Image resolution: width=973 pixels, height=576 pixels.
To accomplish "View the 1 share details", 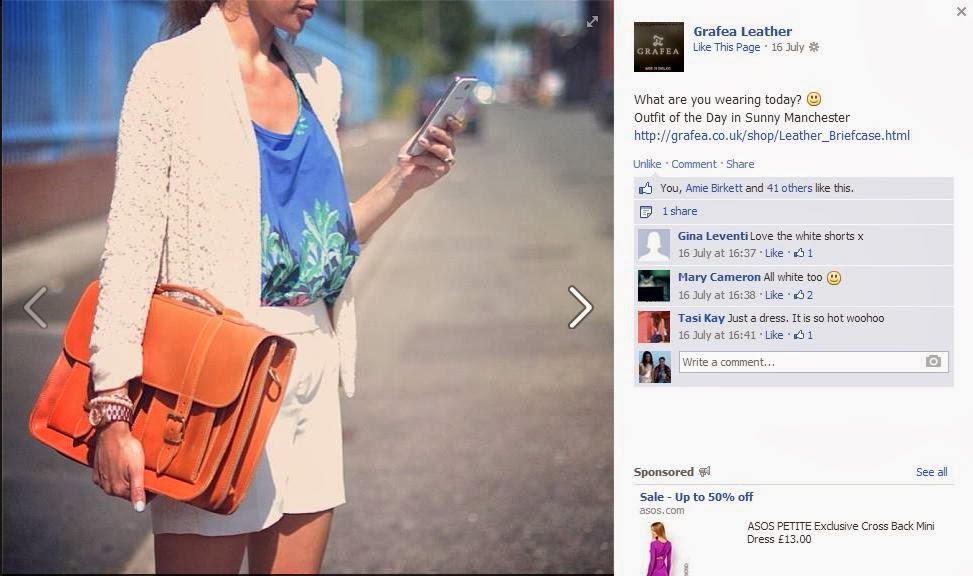I will pos(679,212).
